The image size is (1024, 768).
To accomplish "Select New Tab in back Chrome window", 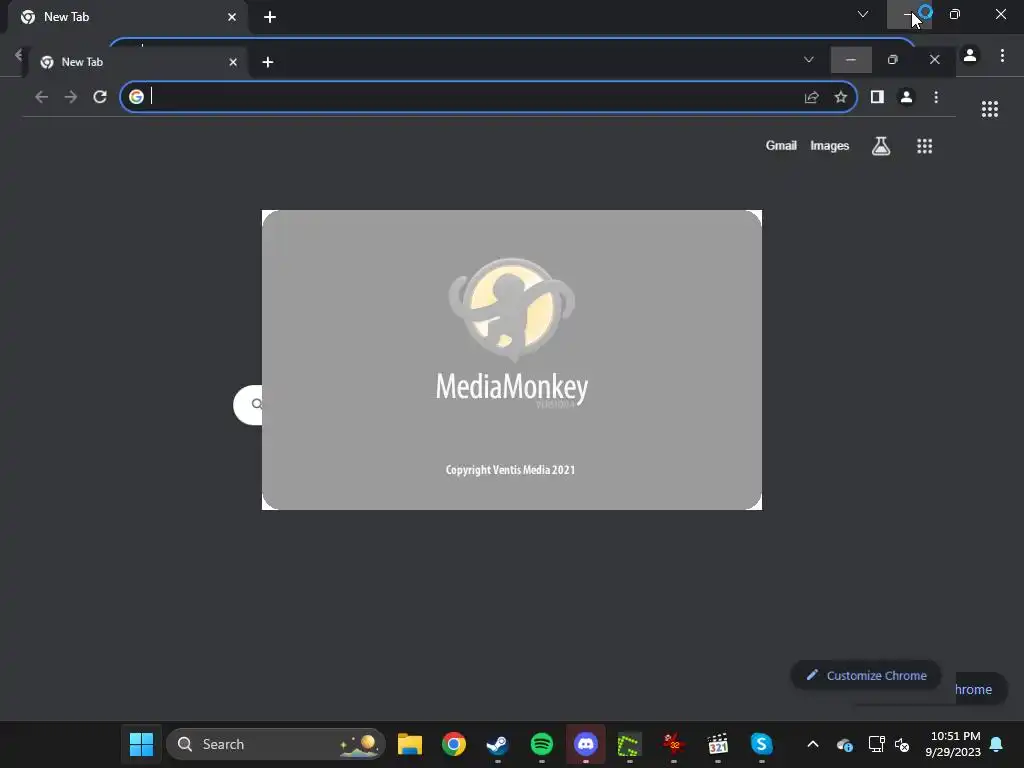I will click(x=128, y=16).
